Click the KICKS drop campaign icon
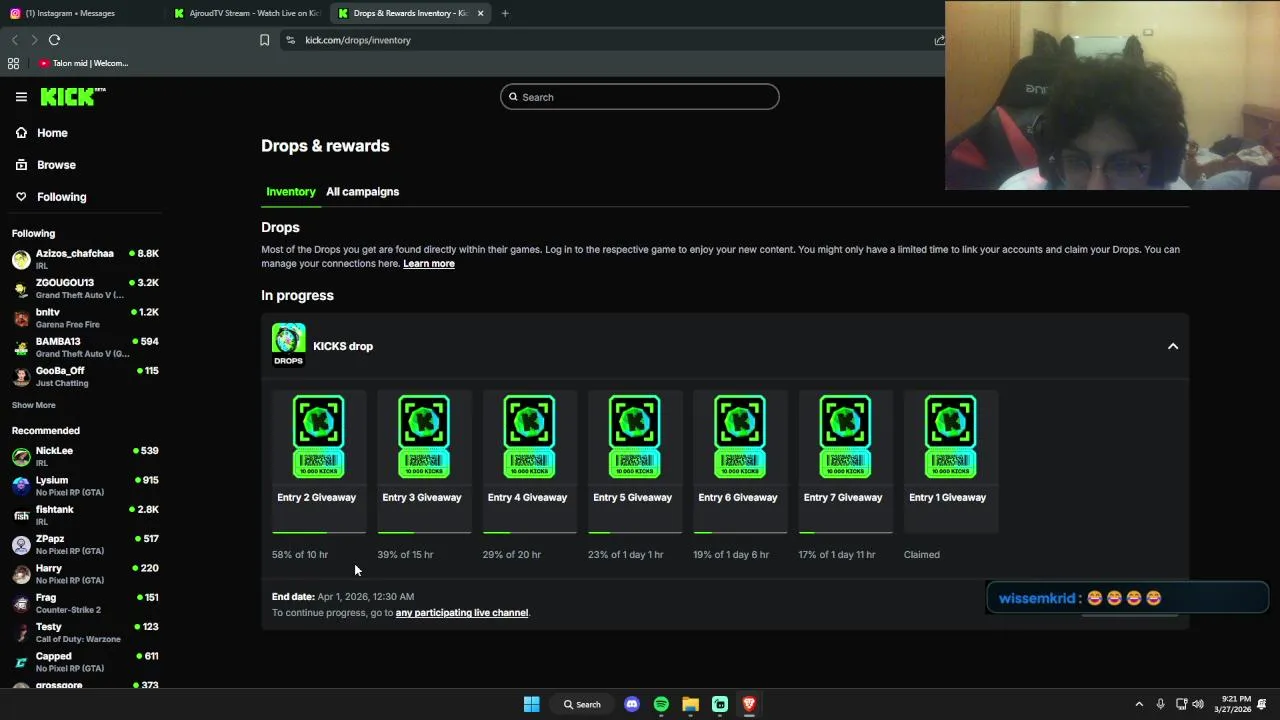 coord(288,344)
